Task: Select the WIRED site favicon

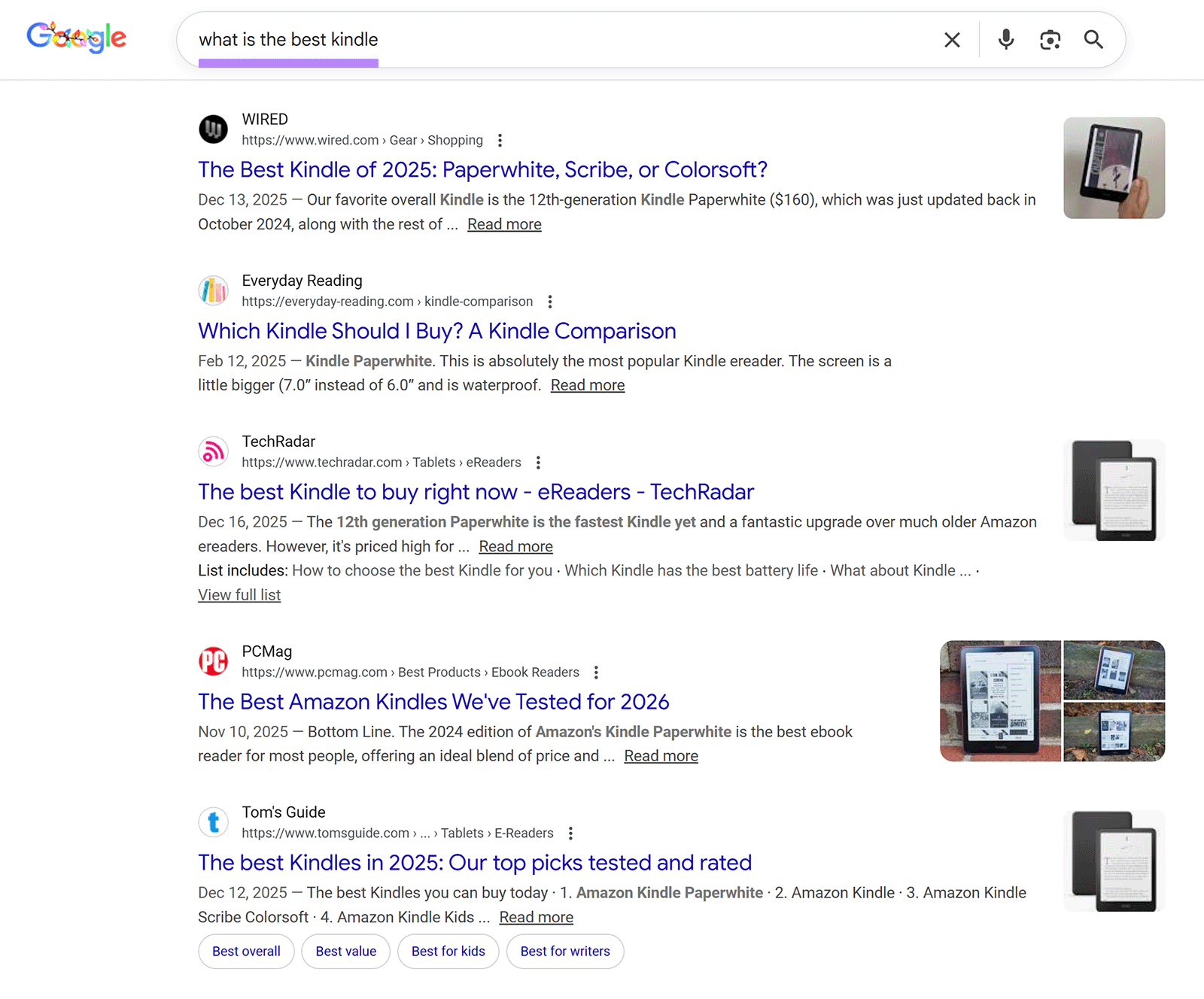Action: [x=214, y=129]
